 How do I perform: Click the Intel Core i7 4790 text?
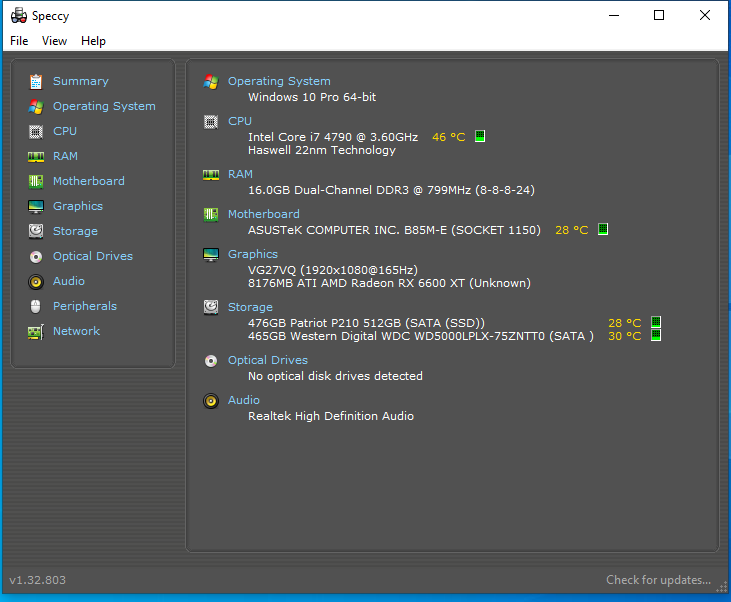coord(333,137)
